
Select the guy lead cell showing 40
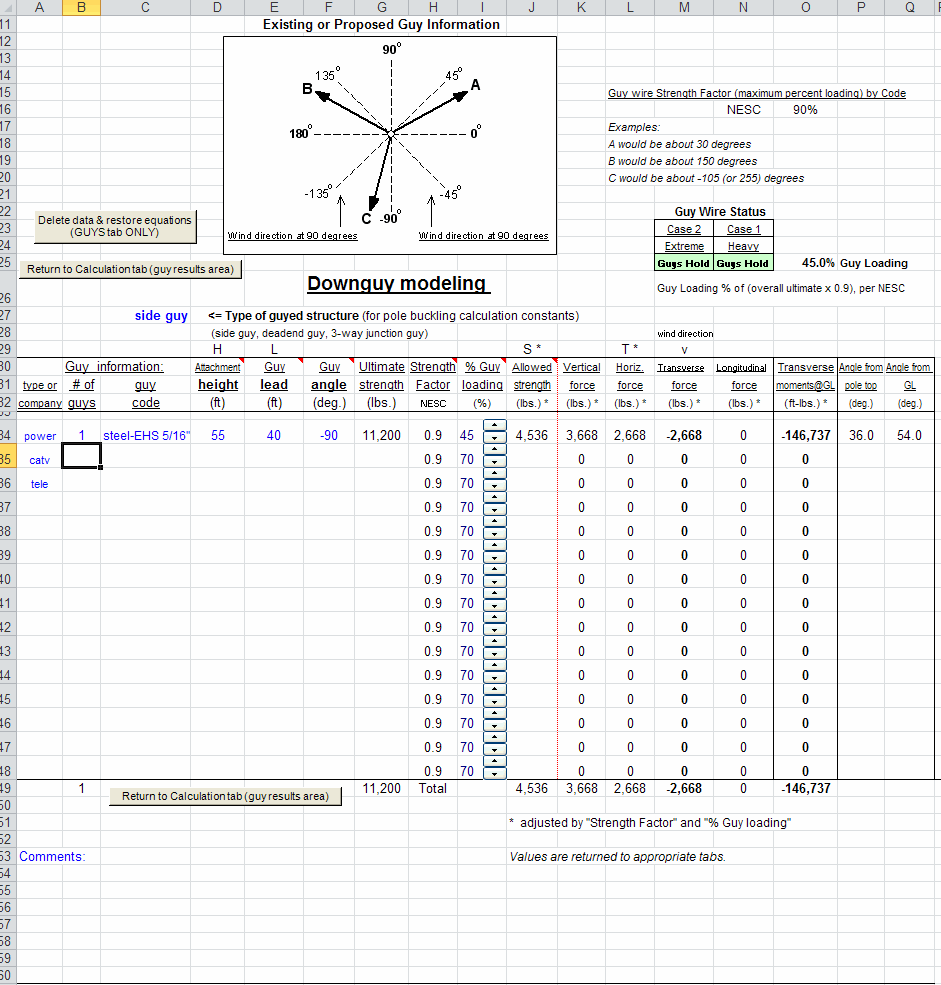coord(274,436)
